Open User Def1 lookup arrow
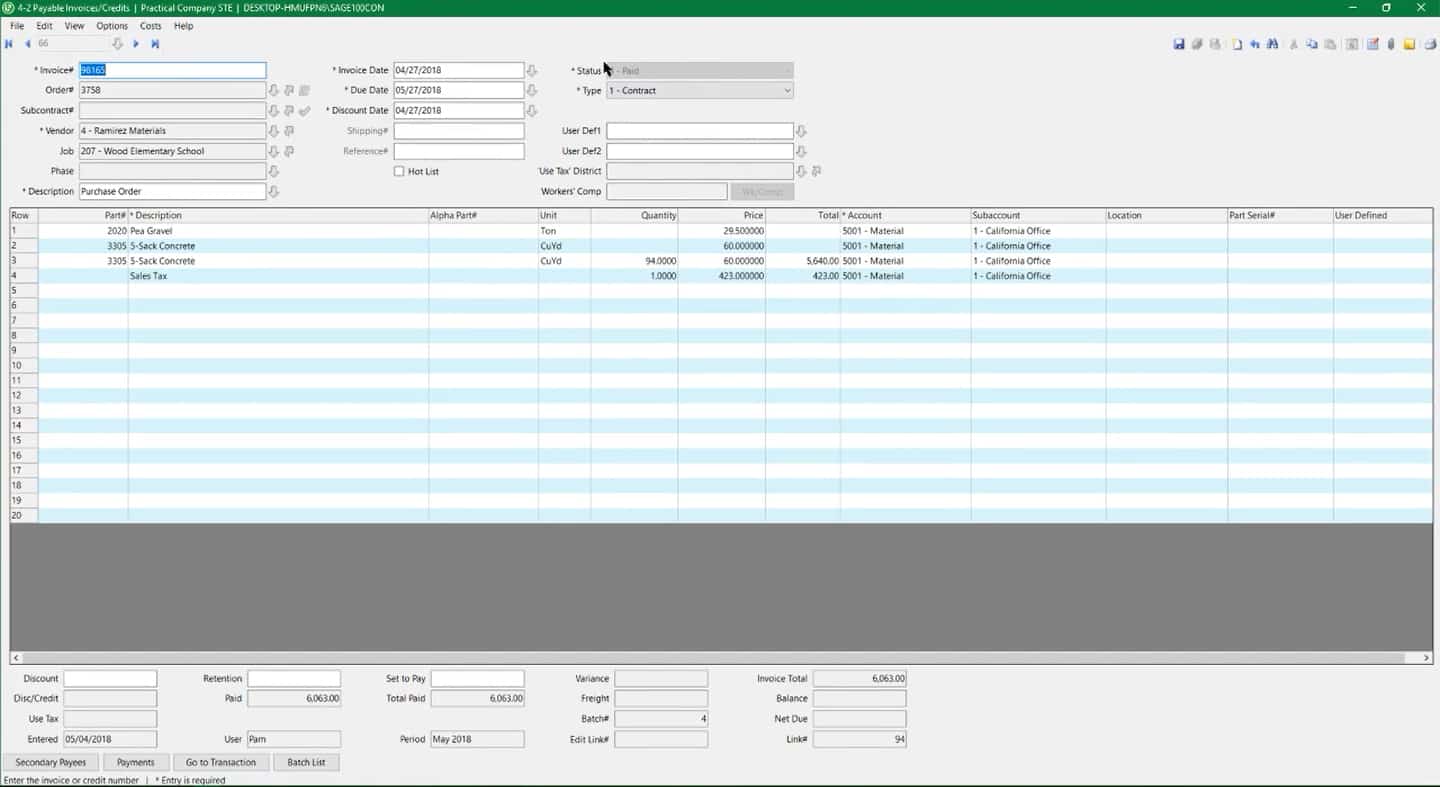 (x=801, y=131)
